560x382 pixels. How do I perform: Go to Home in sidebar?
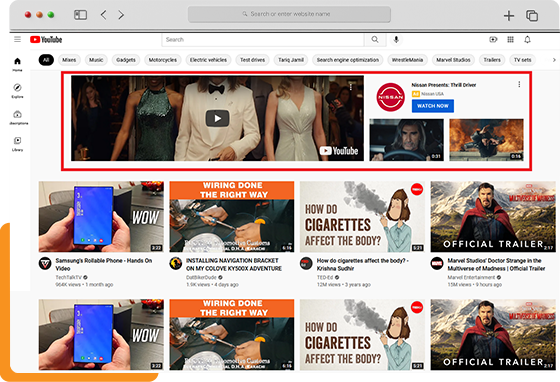[18, 64]
